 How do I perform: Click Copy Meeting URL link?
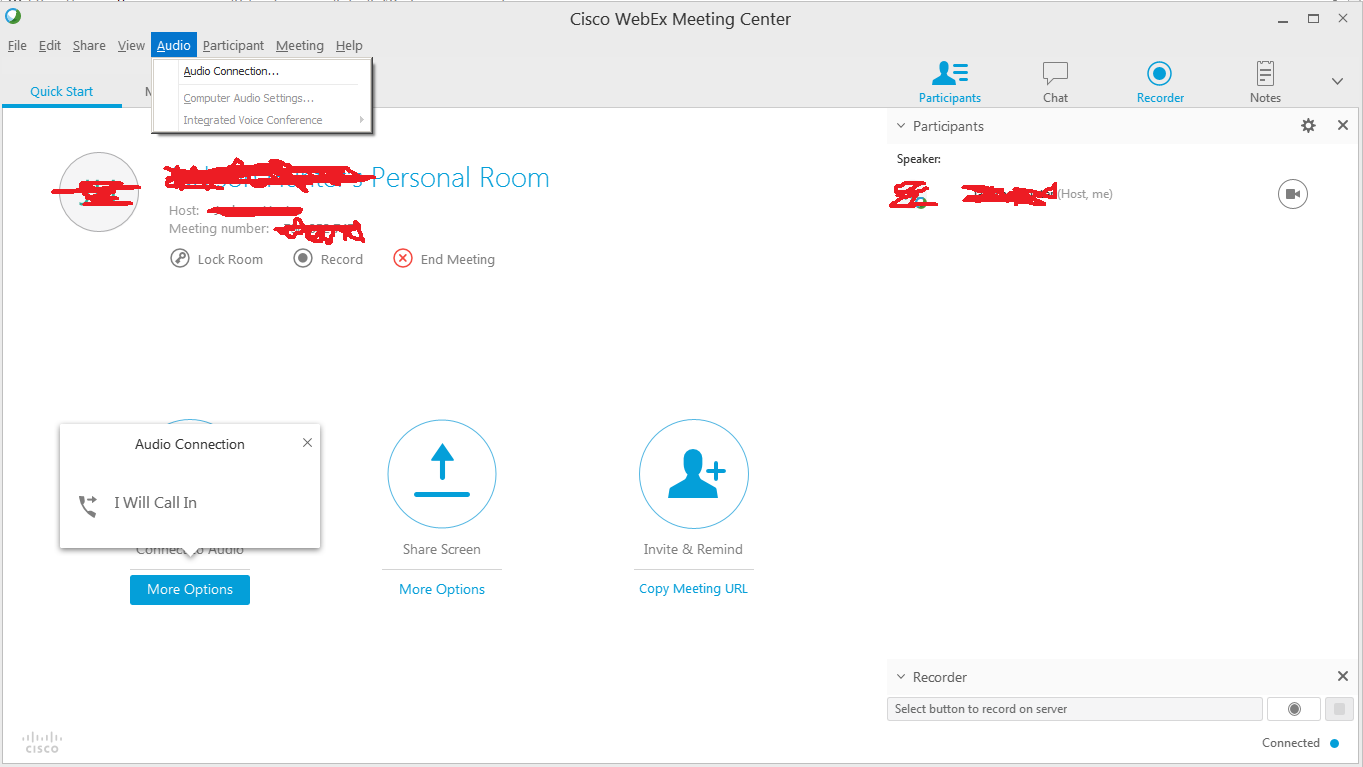click(693, 589)
